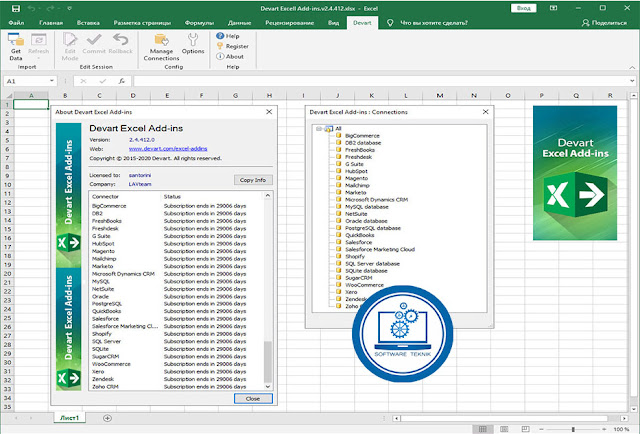Viewport: 640px width, 434px height.
Task: Open the Name Box dropdown arrow
Action: pos(52,81)
